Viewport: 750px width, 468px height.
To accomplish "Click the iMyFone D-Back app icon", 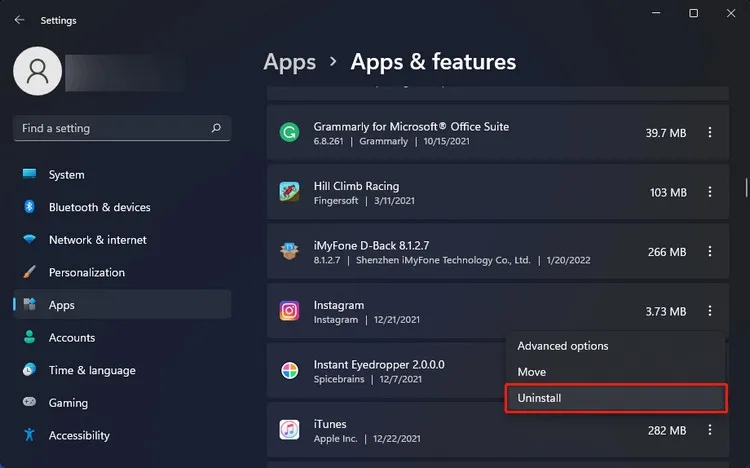I will tap(289, 252).
